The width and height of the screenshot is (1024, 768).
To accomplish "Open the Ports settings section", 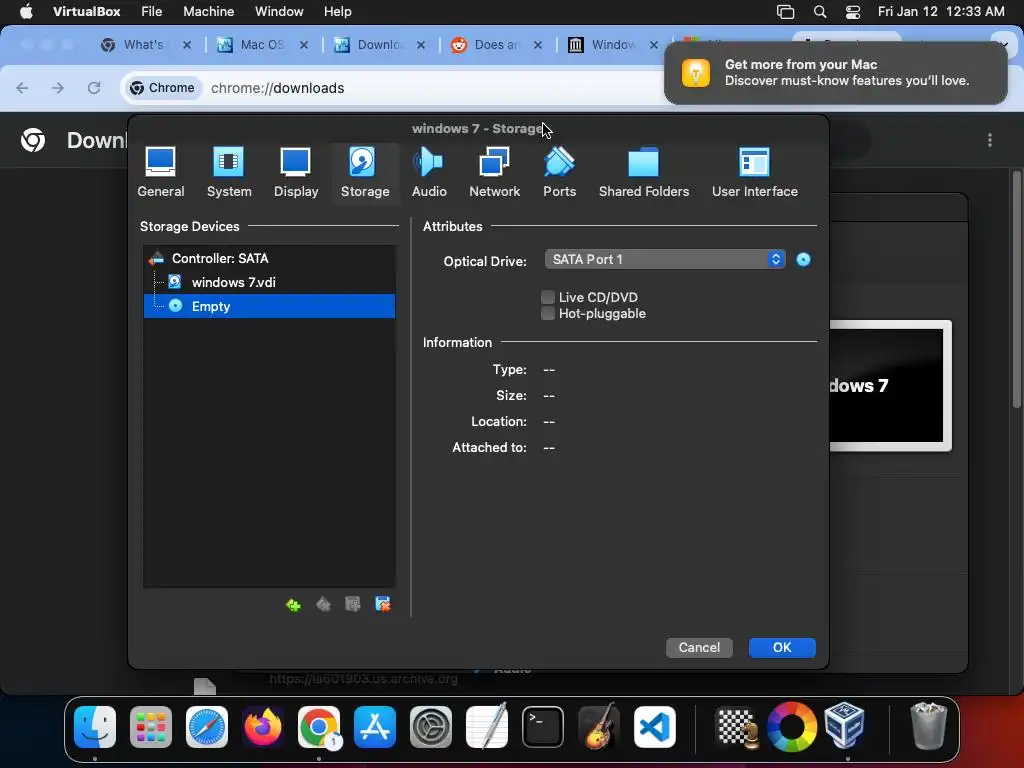I will pyautogui.click(x=560, y=172).
